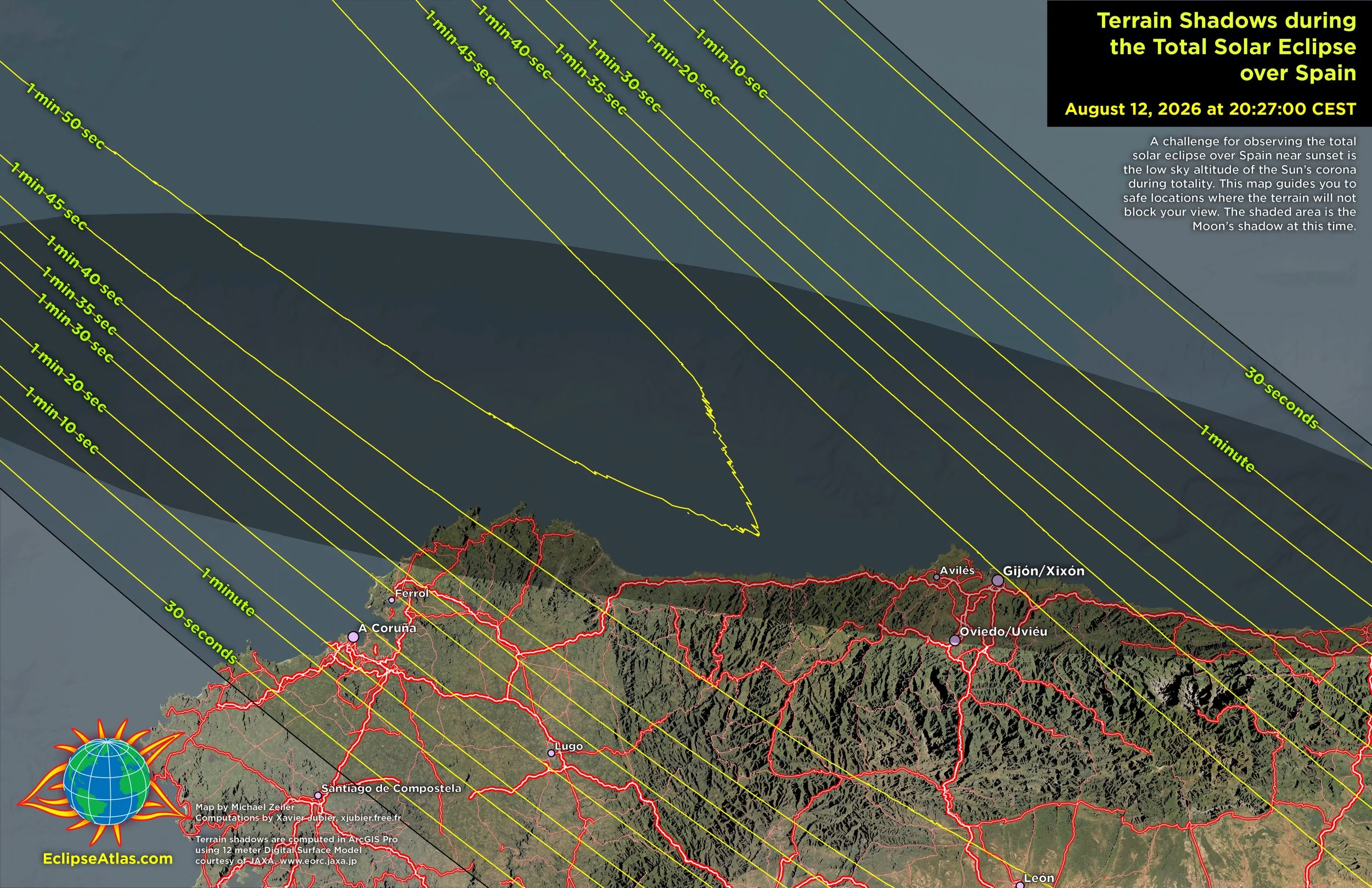Screen dimensions: 1372x888
Task: Click the Gijón/Xixón city marker dot
Action: [997, 581]
